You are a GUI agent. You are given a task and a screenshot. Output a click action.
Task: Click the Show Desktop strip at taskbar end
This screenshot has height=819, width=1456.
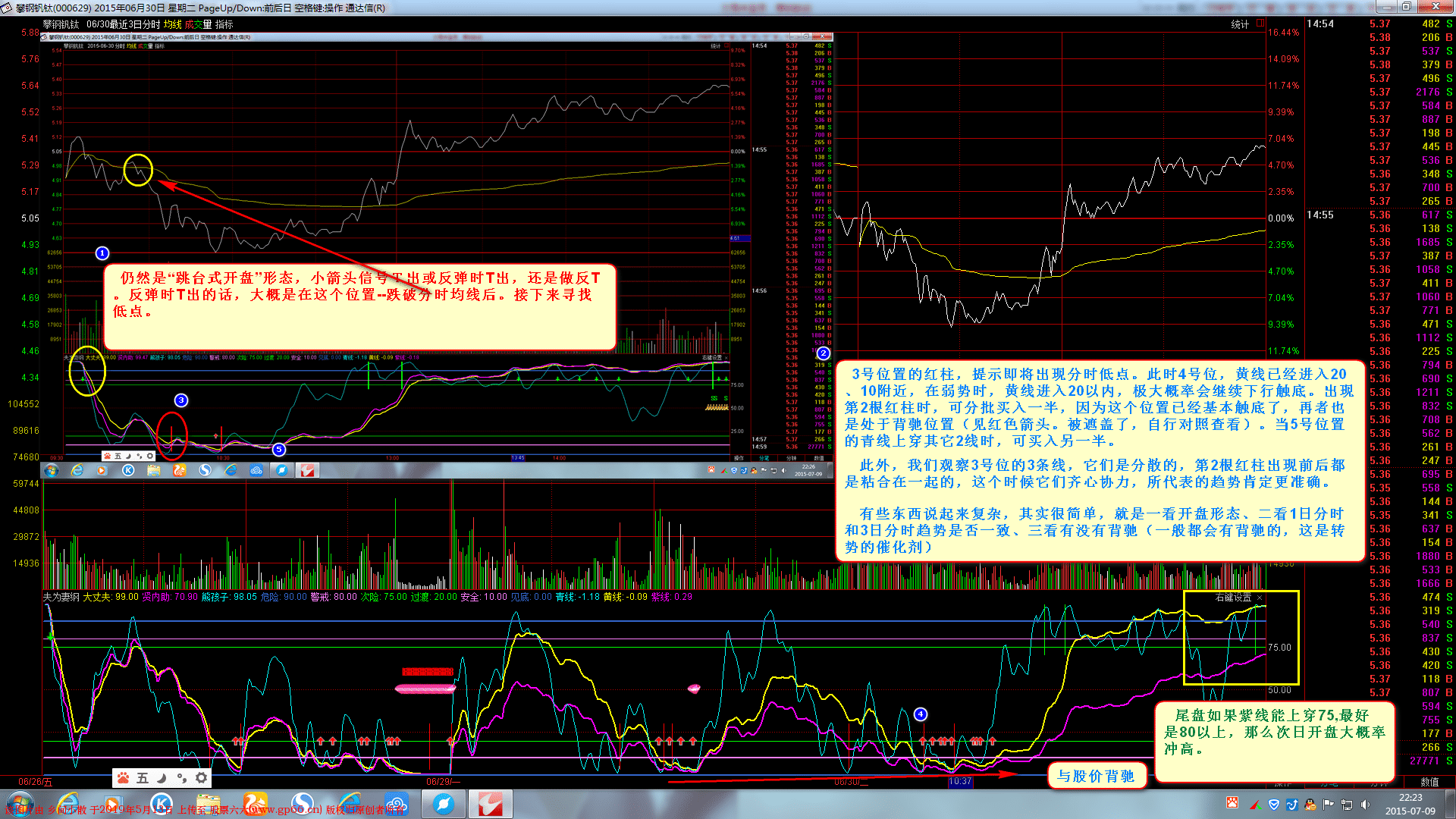click(1450, 804)
